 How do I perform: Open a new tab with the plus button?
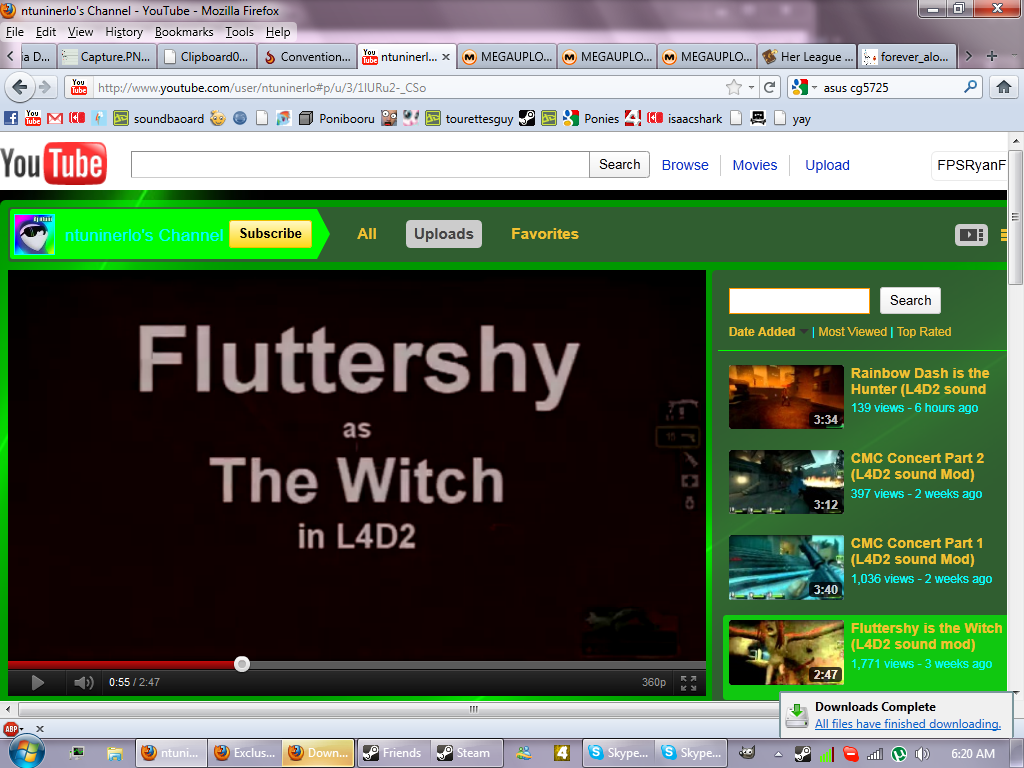991,56
